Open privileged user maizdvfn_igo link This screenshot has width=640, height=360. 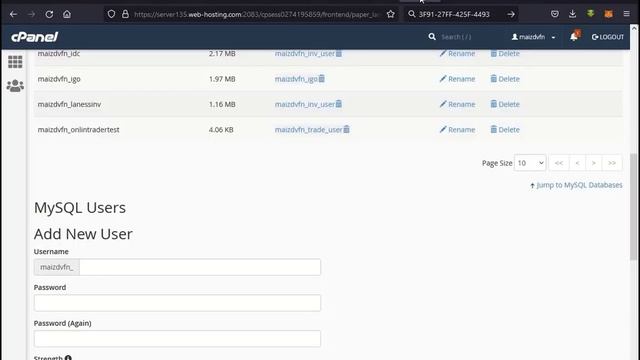click(x=296, y=79)
